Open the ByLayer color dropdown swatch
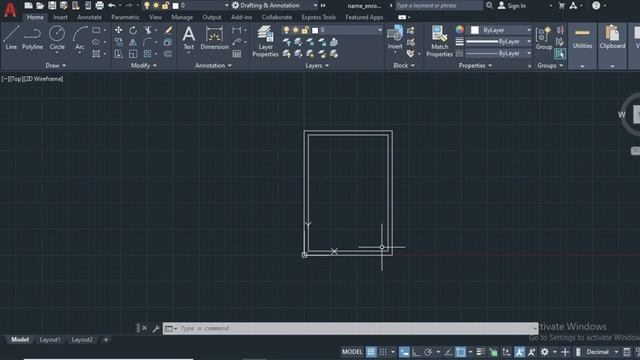 pos(475,30)
